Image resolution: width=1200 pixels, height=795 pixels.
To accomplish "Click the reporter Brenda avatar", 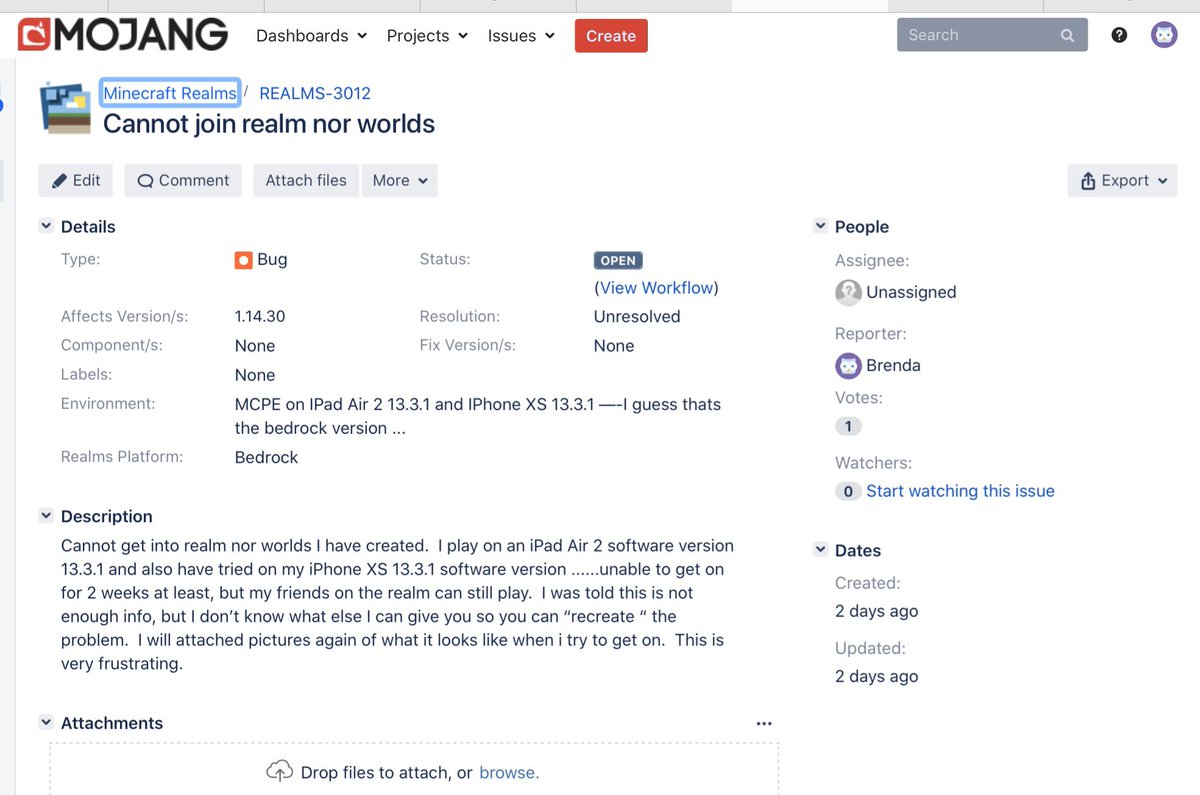I will coord(848,365).
